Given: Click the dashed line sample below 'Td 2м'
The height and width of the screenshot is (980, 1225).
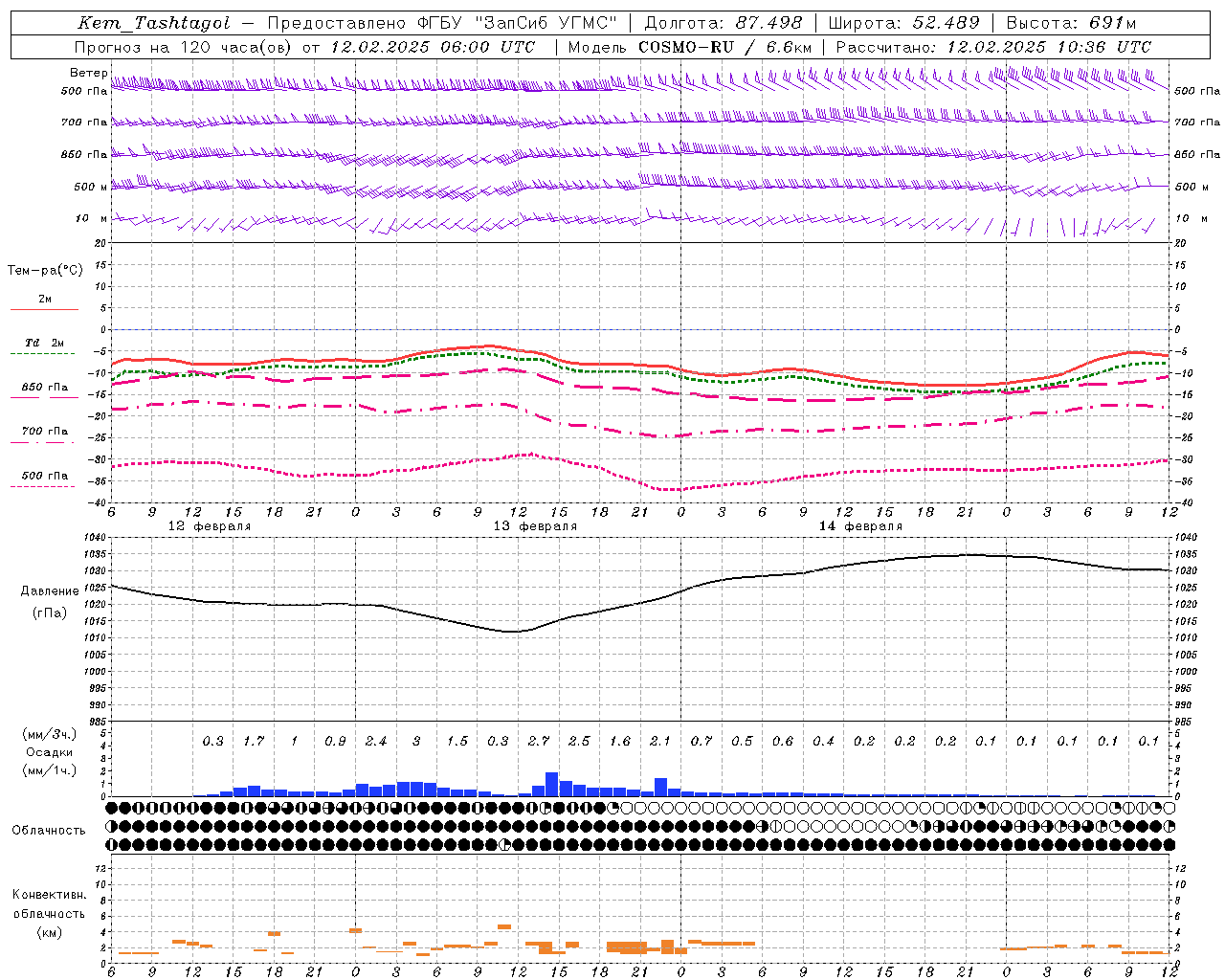Looking at the screenshot, I should (x=44, y=354).
